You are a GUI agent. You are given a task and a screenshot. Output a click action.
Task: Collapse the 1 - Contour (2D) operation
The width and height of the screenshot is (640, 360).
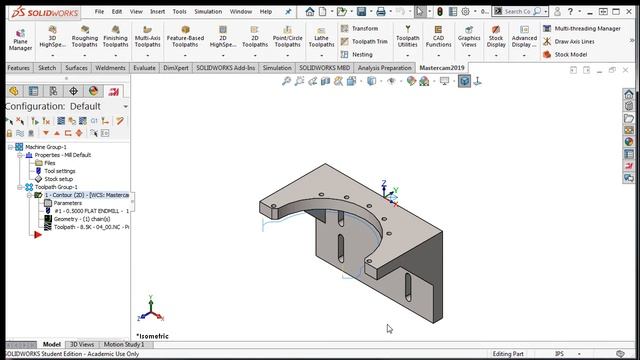29,196
